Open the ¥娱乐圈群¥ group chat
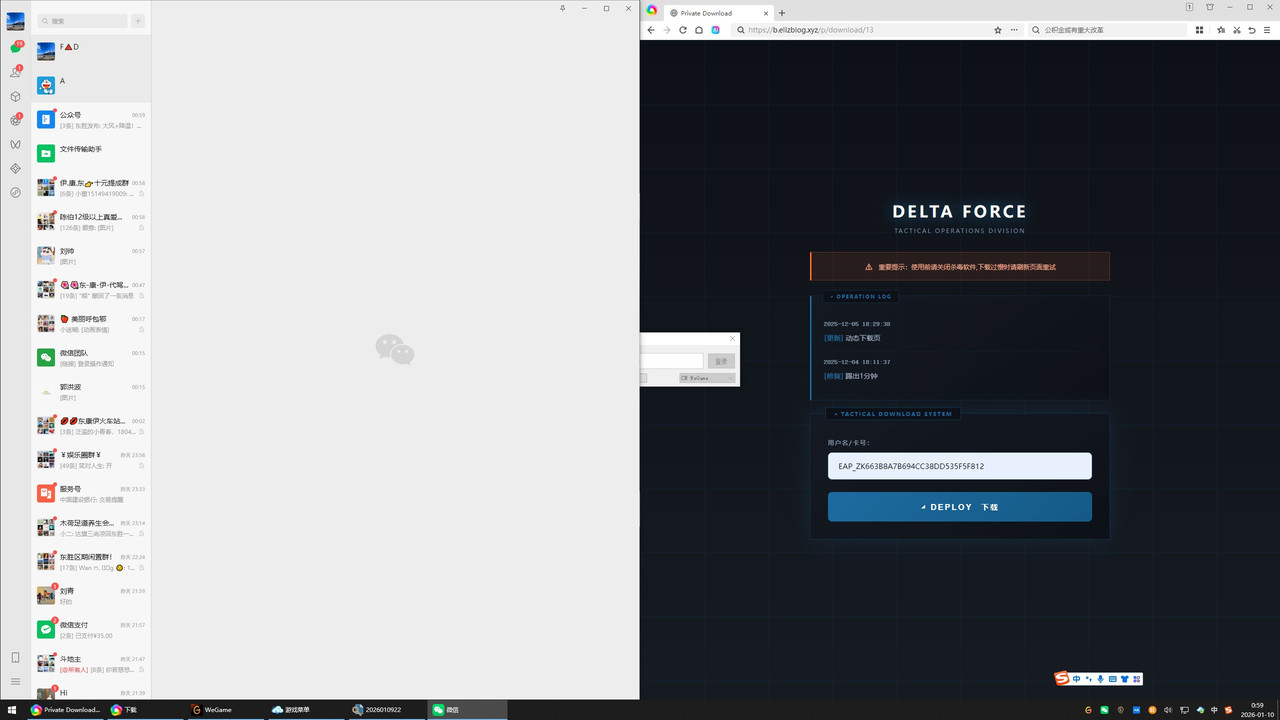This screenshot has height=720, width=1280. click(91, 459)
